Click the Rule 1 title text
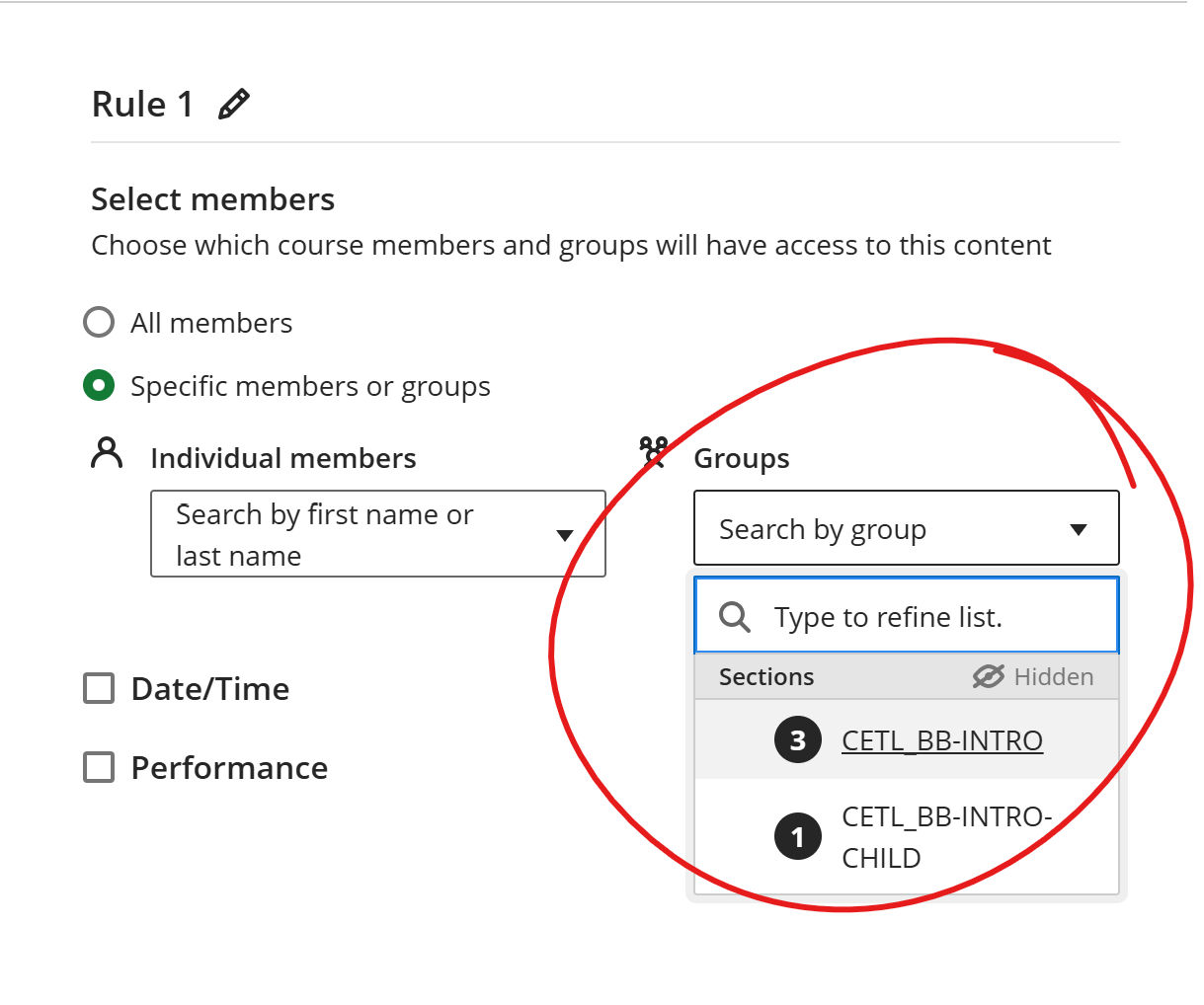Viewport: 1204px width, 1005px height. [142, 104]
